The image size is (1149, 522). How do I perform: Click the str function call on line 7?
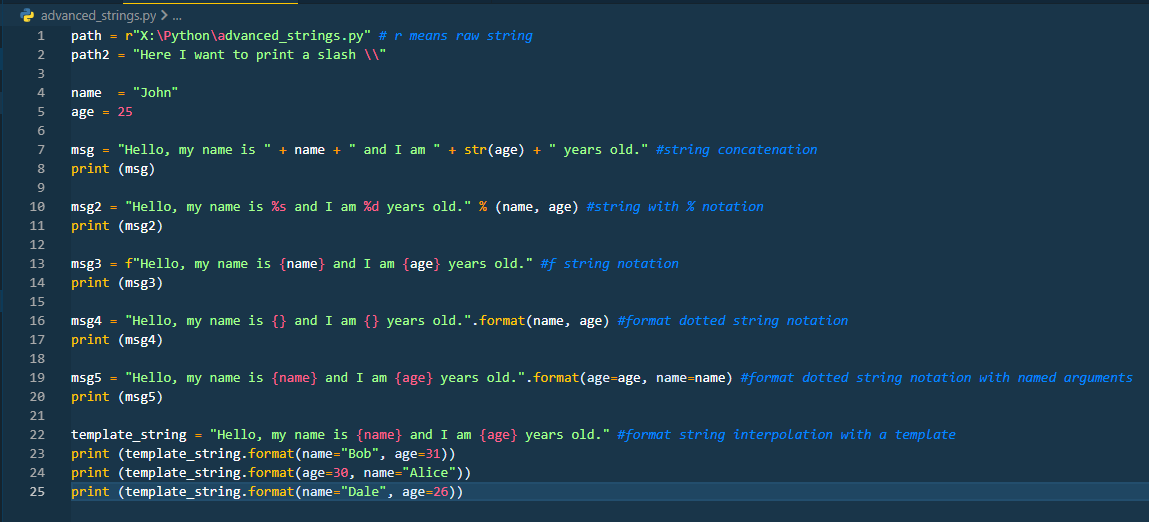[x=476, y=150]
